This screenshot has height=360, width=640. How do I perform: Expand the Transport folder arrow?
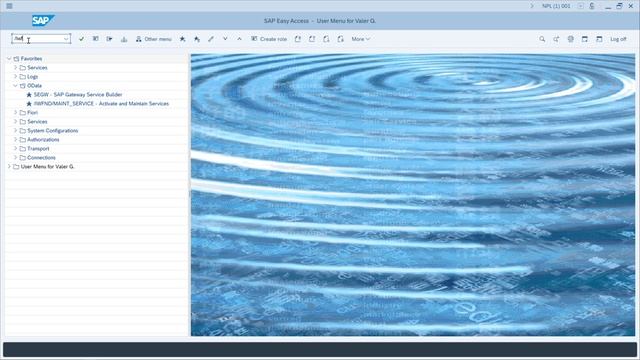[16, 149]
